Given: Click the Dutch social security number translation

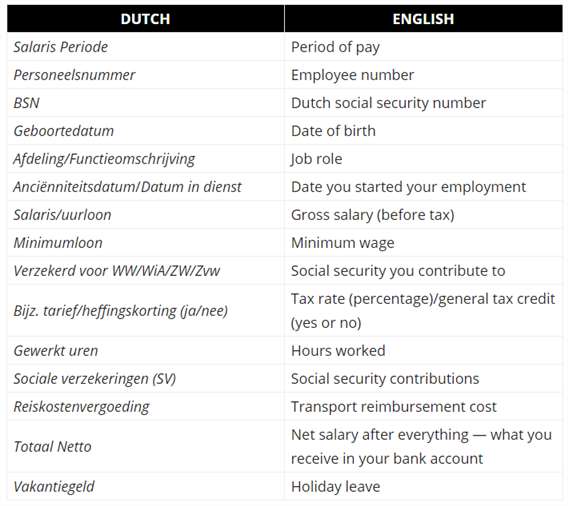Looking at the screenshot, I should 388,103.
